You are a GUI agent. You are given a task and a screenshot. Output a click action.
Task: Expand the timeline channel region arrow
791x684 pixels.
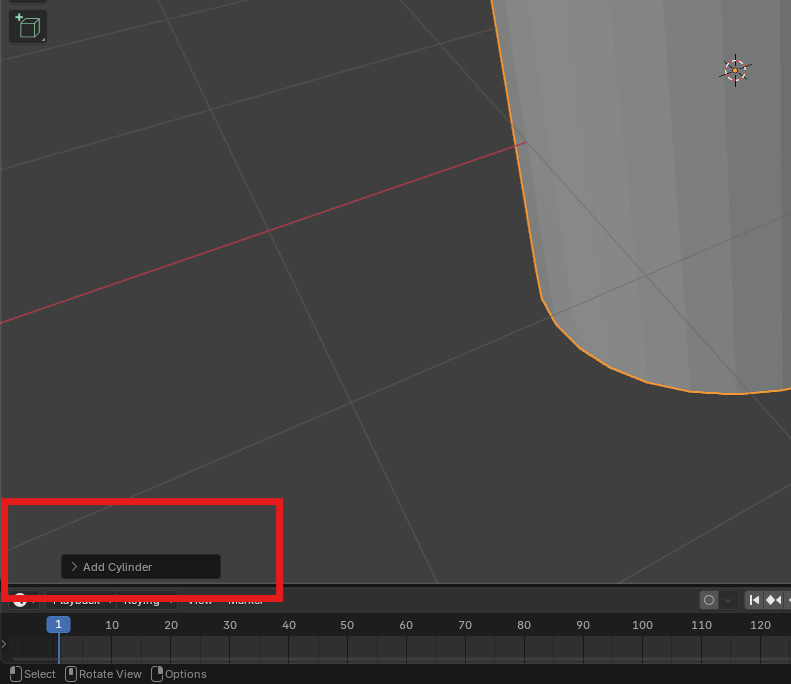coord(4,644)
